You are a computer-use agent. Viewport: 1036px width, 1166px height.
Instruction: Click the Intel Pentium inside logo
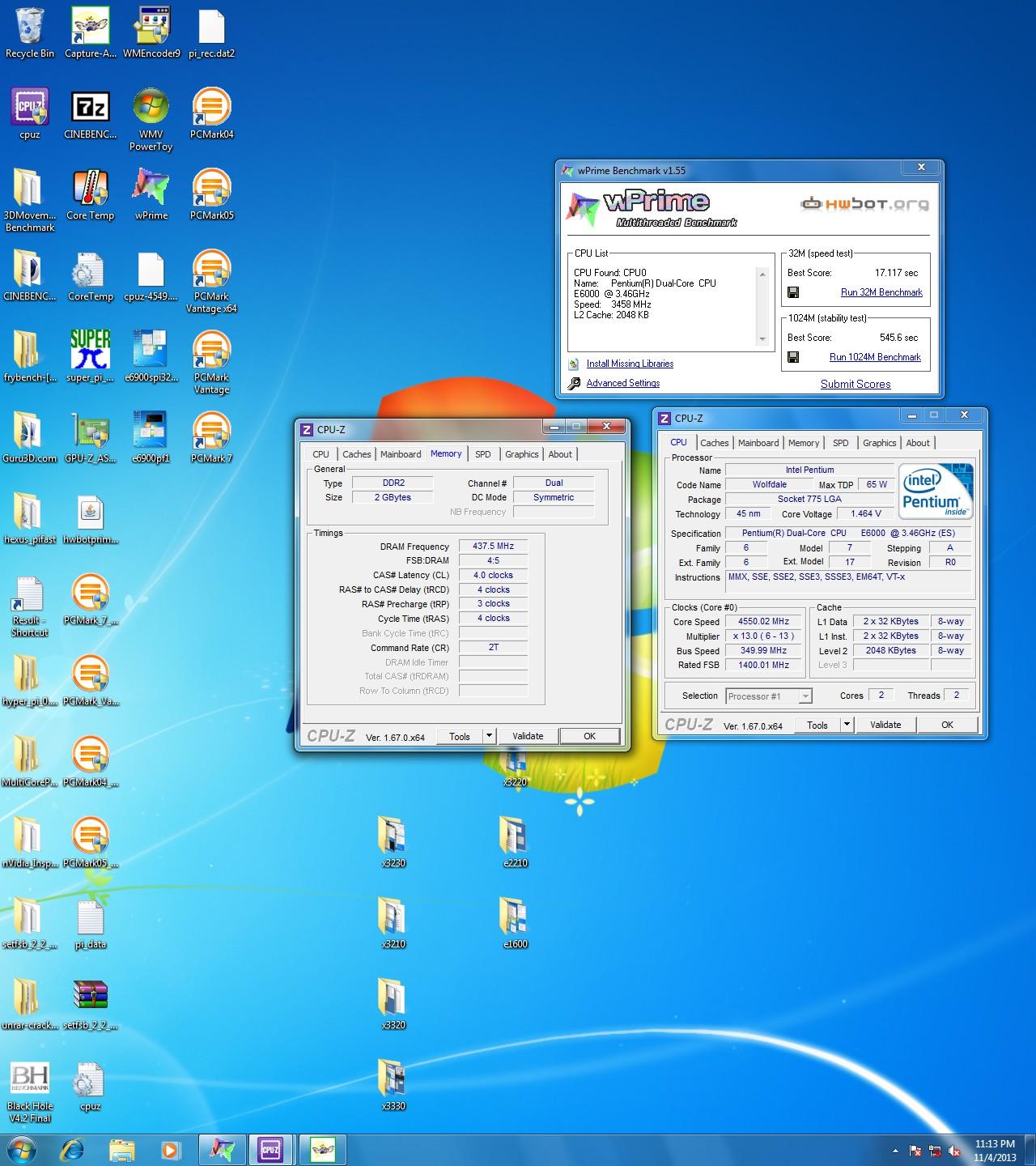(x=936, y=491)
